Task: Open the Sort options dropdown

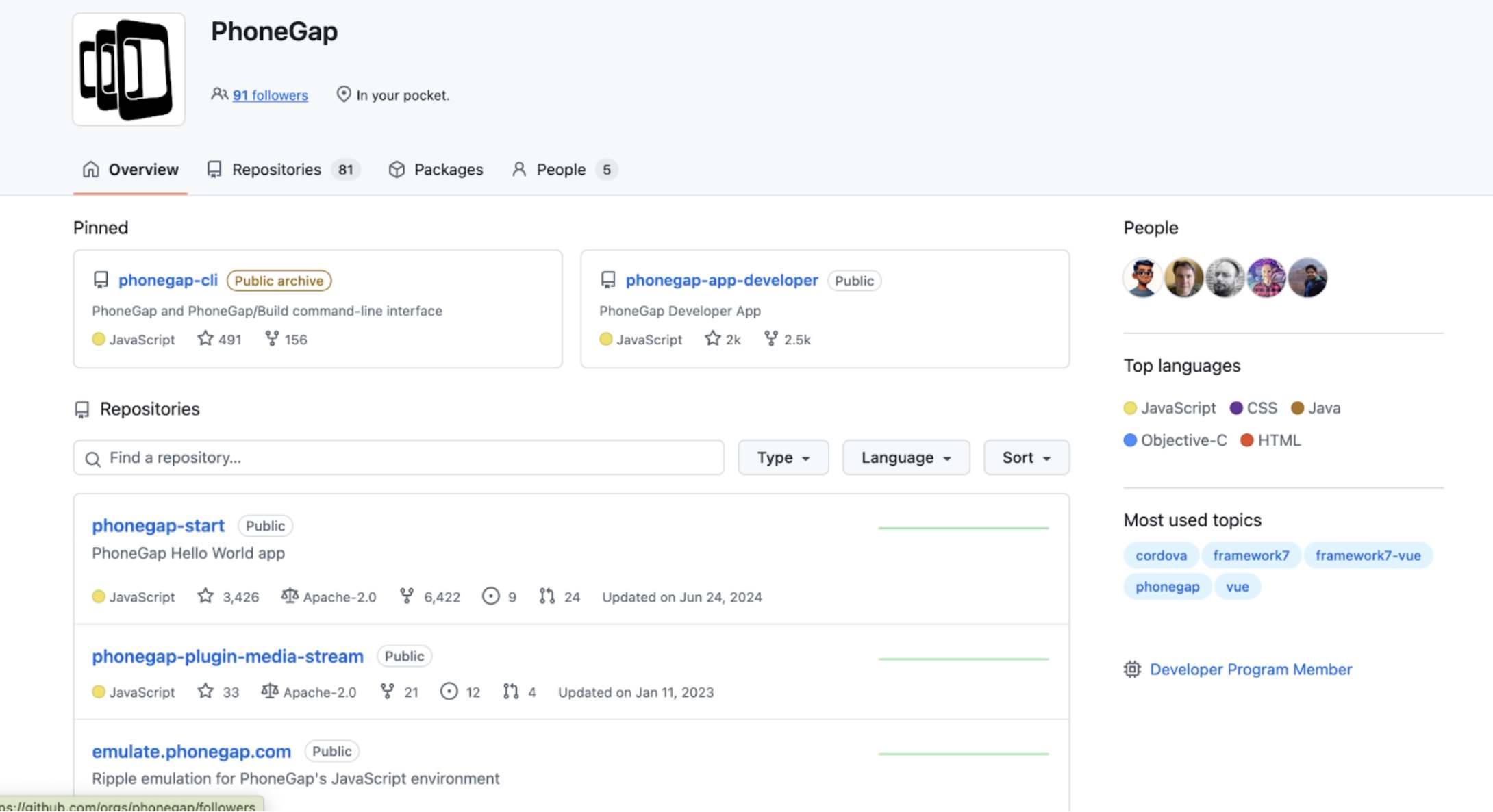Action: [x=1026, y=457]
